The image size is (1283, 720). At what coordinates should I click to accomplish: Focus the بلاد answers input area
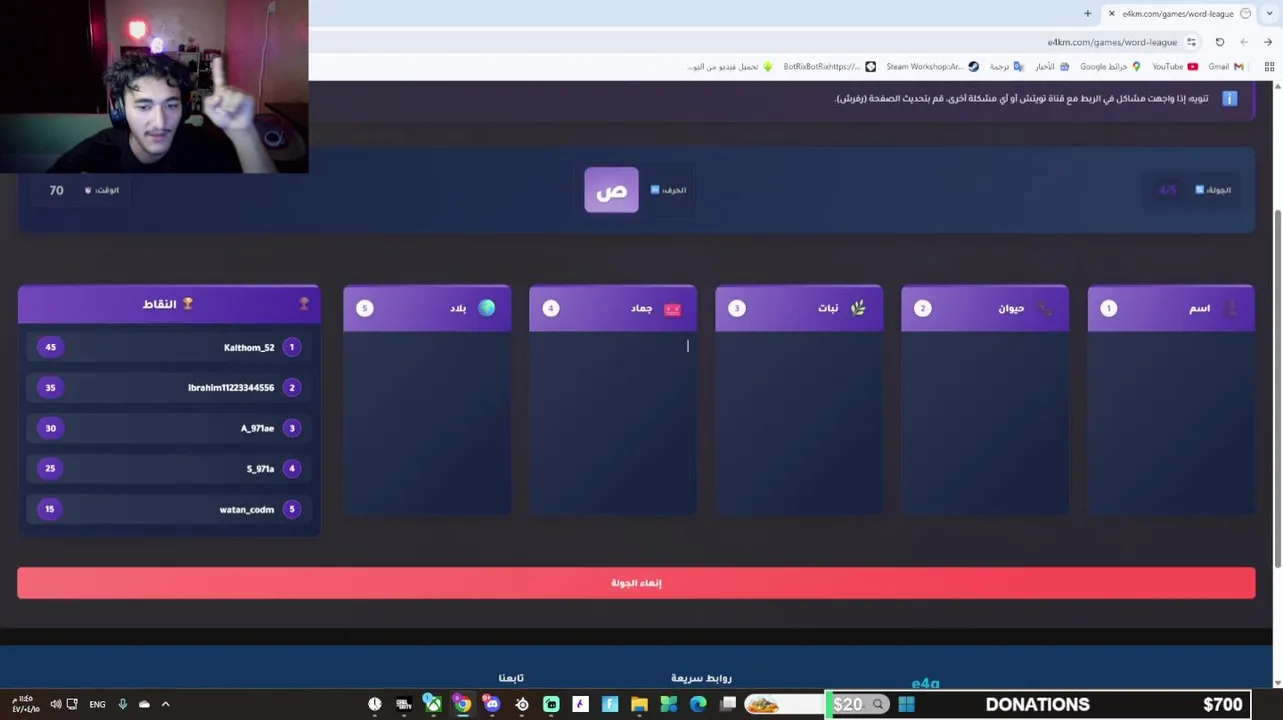point(426,422)
